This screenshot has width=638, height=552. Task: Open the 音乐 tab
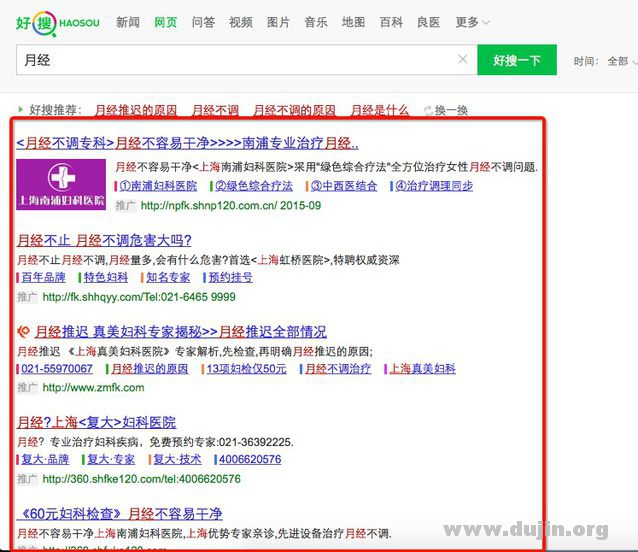coord(316,22)
